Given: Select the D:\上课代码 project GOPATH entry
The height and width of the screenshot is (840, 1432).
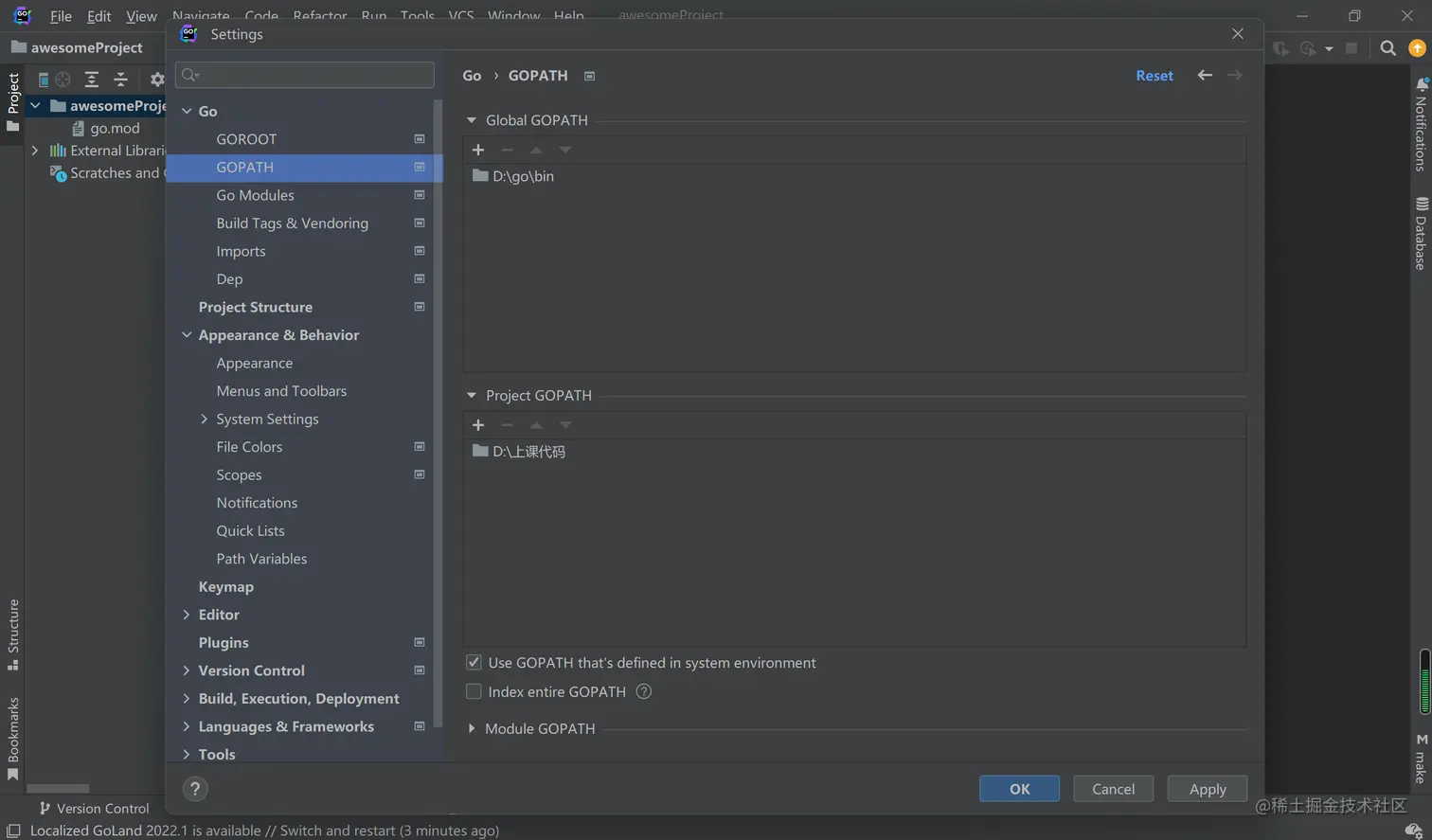Looking at the screenshot, I should tap(519, 452).
